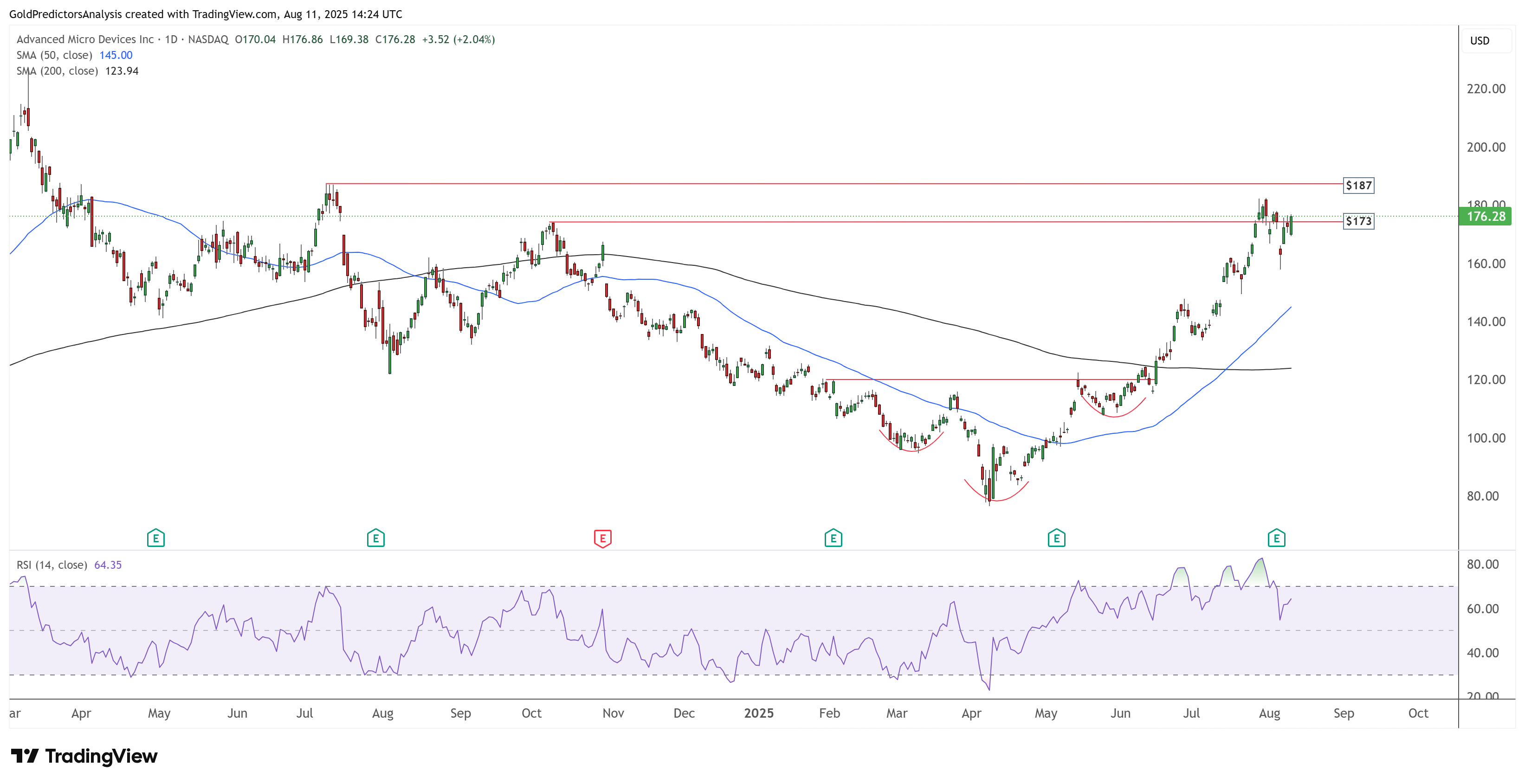Viewport: 1525px width, 784px height.
Task: Click the 2025 label on time axis
Action: 759,713
